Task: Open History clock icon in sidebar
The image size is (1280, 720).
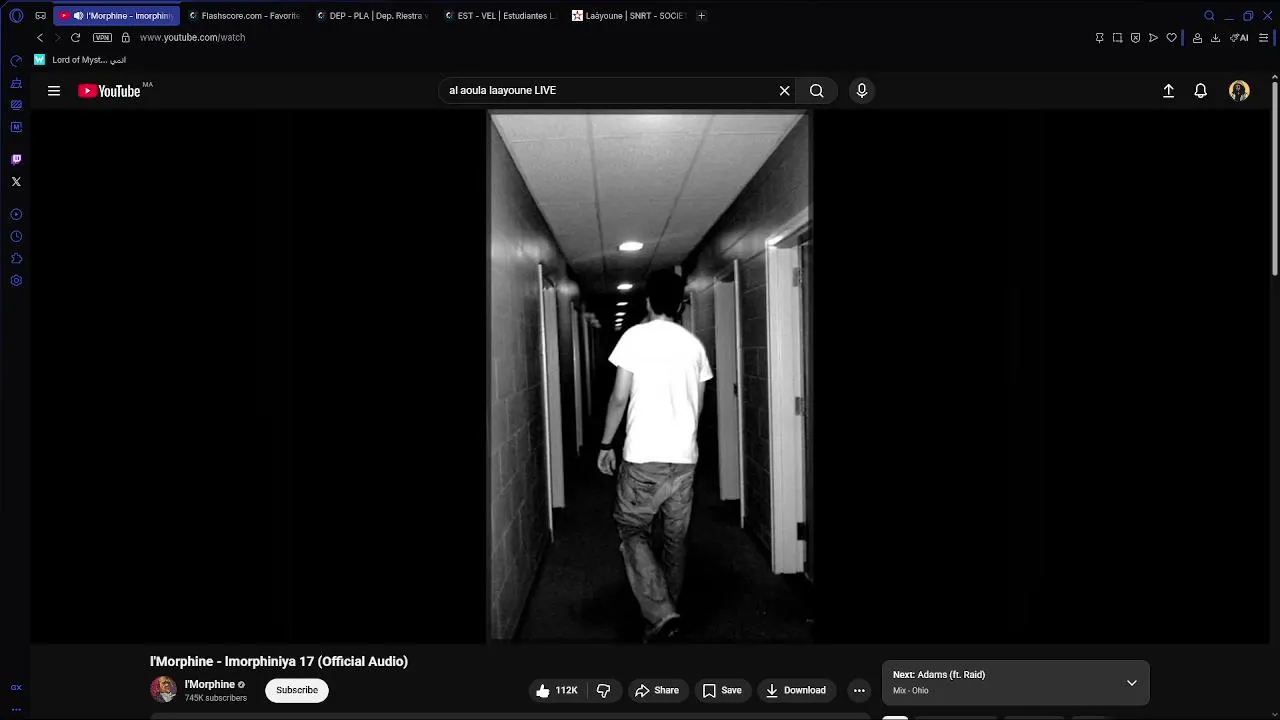Action: pos(16,237)
